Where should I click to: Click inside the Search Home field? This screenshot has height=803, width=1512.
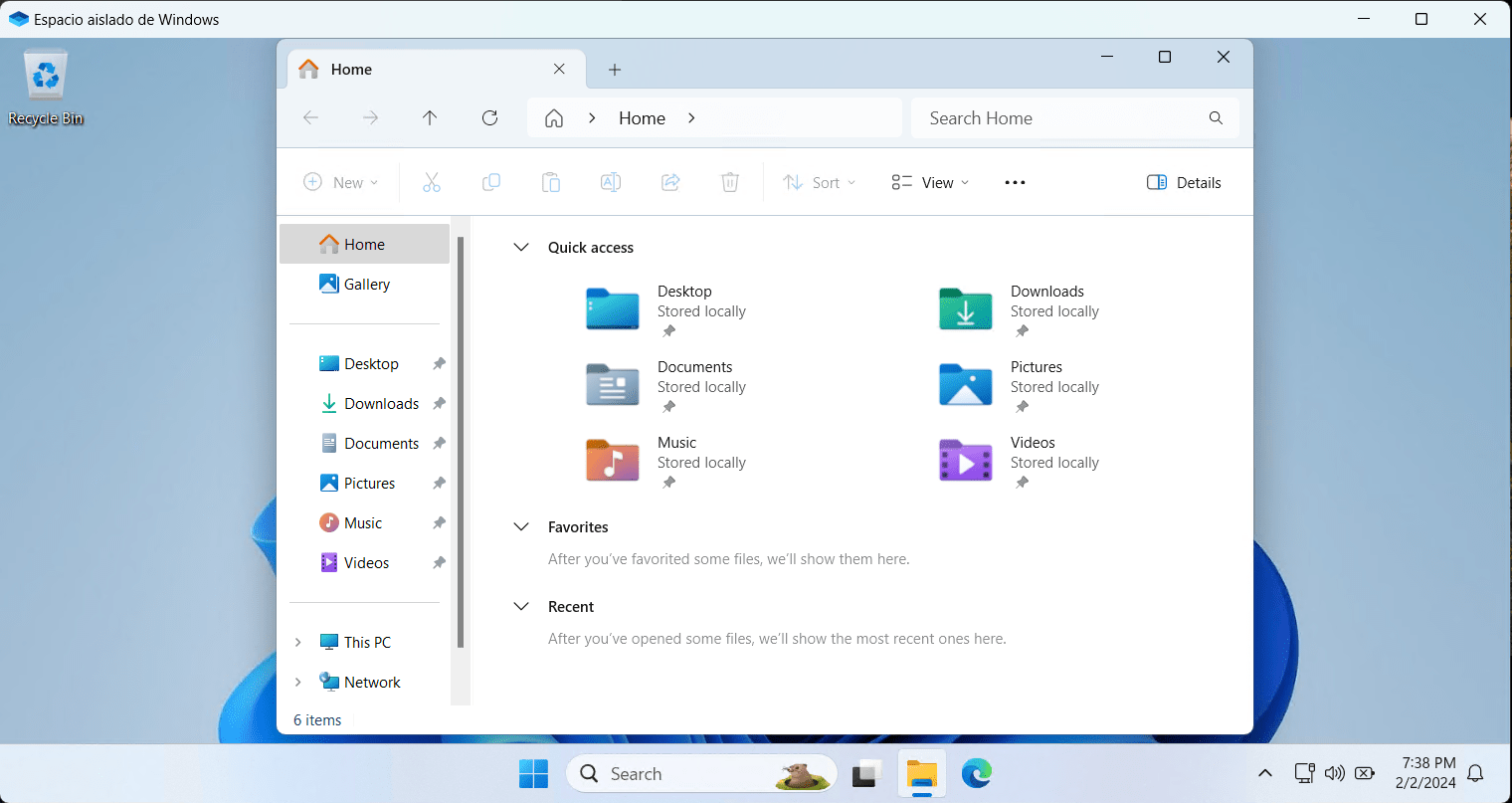1054,117
